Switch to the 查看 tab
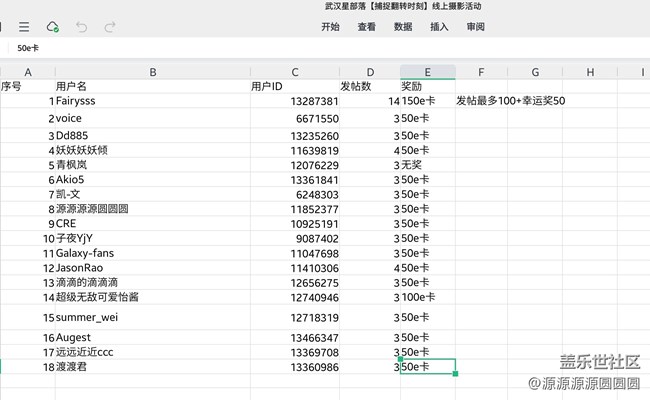The image size is (650, 400). click(366, 27)
